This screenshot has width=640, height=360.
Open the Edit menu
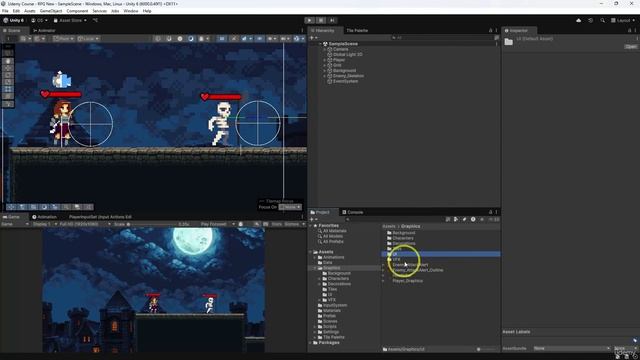point(16,11)
